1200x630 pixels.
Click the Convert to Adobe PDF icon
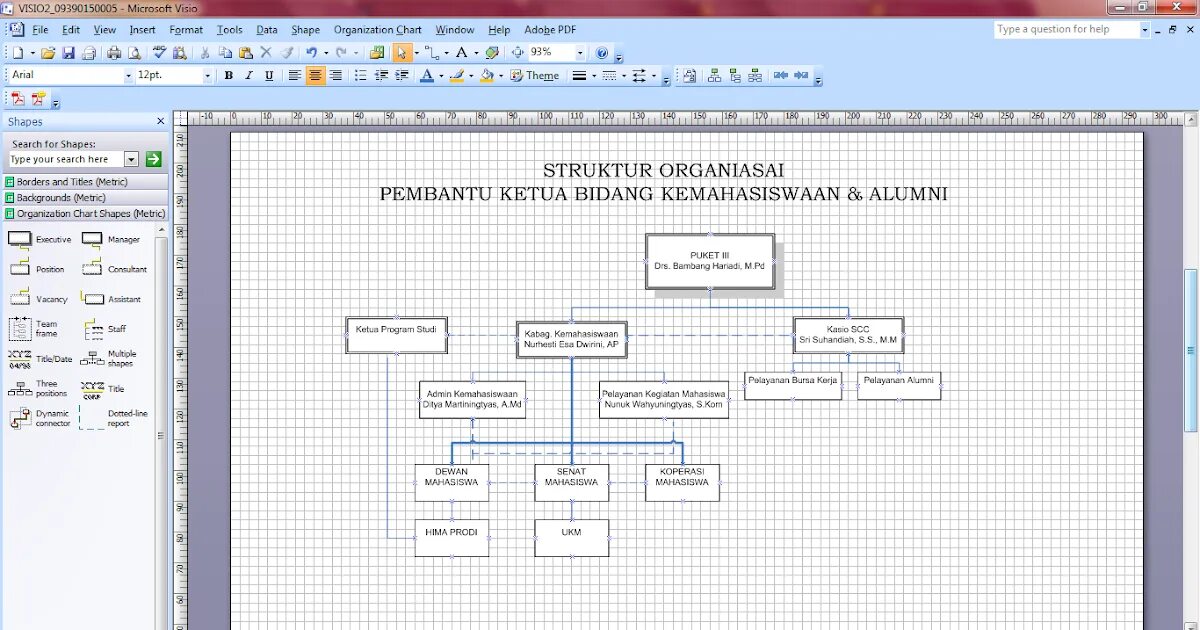[18, 98]
